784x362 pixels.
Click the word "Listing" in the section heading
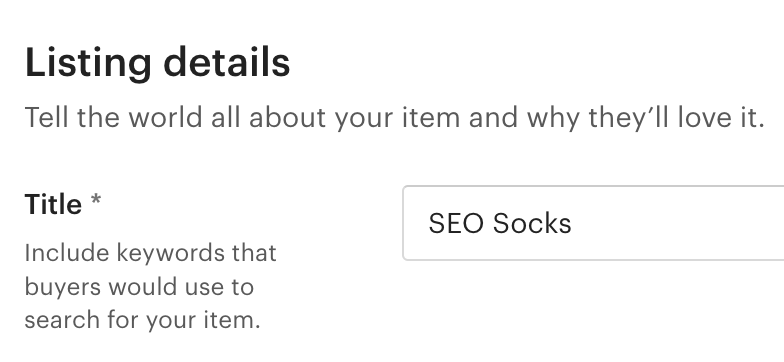click(88, 64)
